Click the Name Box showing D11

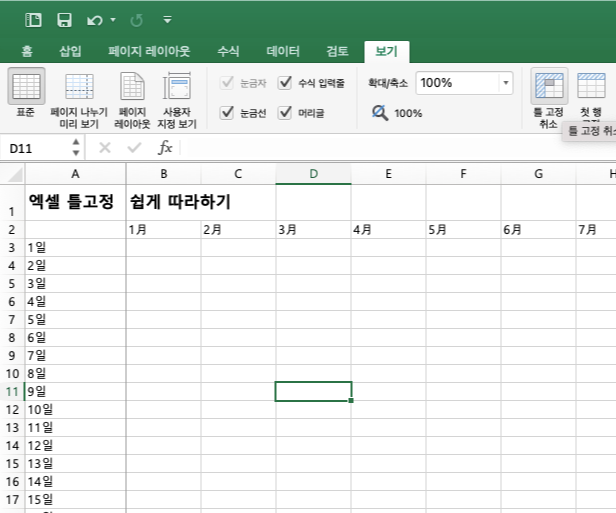36,148
